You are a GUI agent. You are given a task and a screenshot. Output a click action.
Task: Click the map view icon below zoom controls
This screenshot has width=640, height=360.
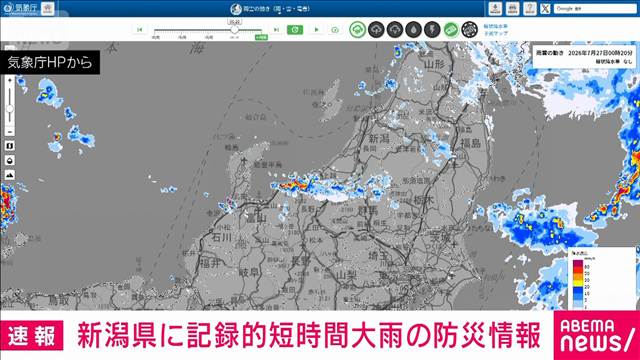tap(10, 146)
